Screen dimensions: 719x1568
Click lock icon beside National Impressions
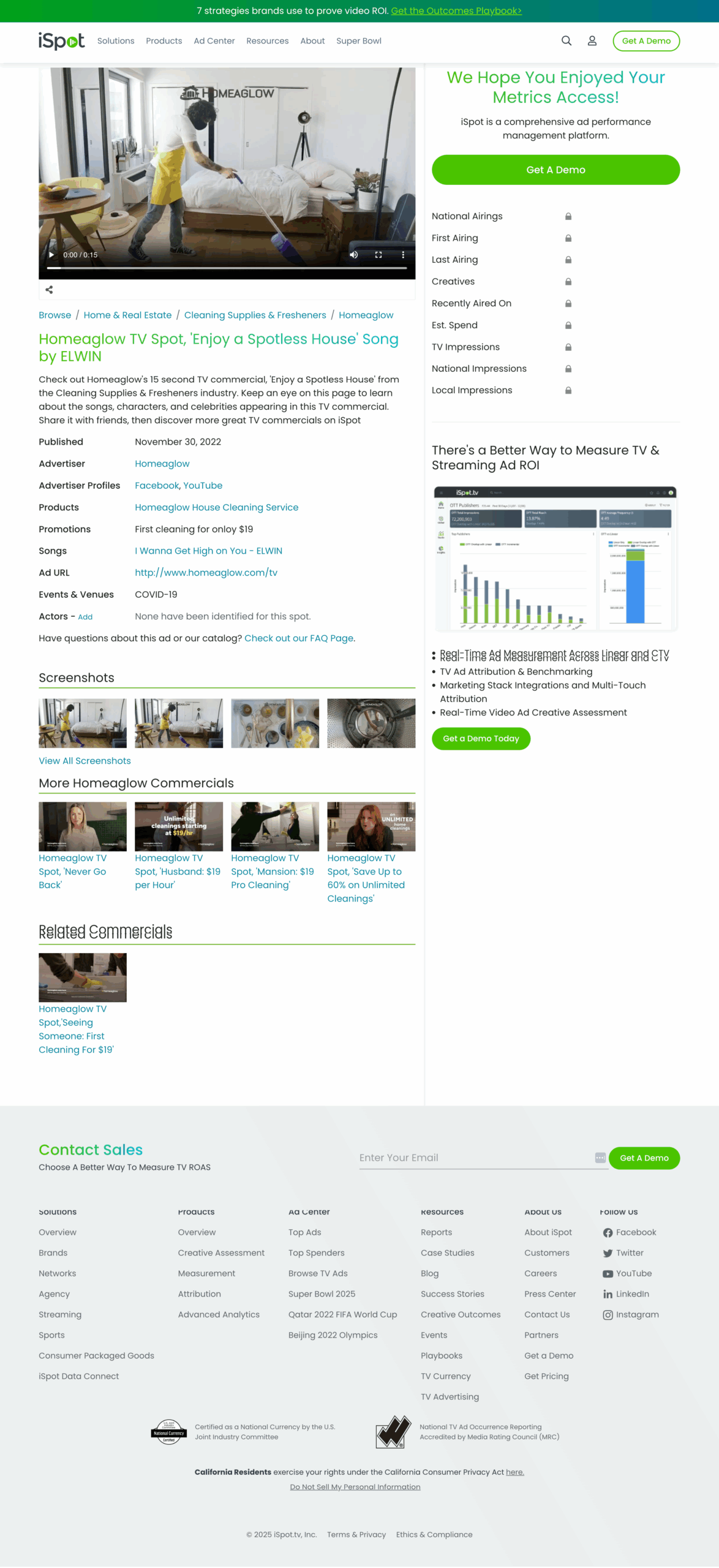pos(568,369)
